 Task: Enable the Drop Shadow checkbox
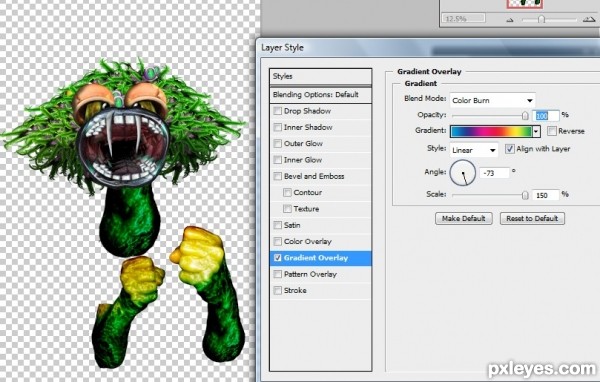click(x=277, y=111)
